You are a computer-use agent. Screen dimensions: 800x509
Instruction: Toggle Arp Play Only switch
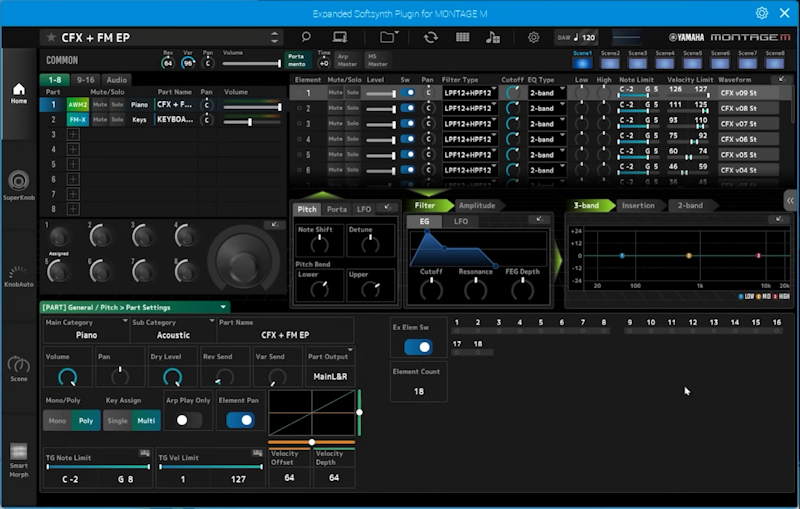point(188,420)
